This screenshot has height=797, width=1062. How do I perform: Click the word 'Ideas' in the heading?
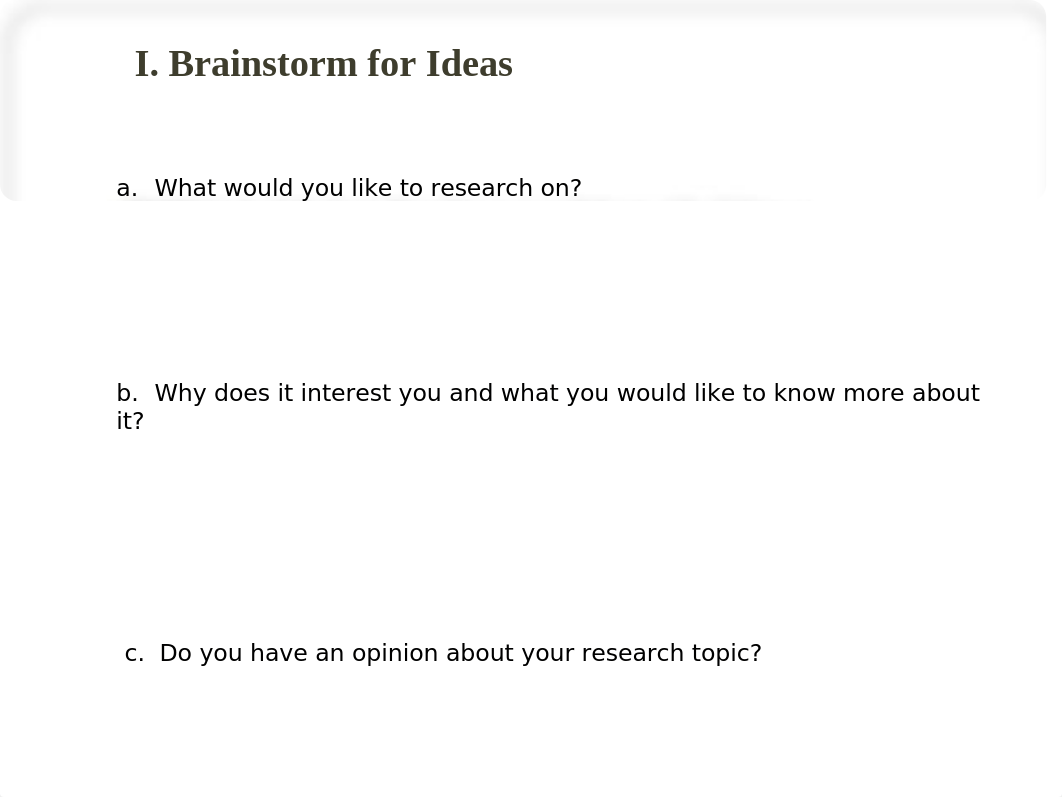[469, 64]
